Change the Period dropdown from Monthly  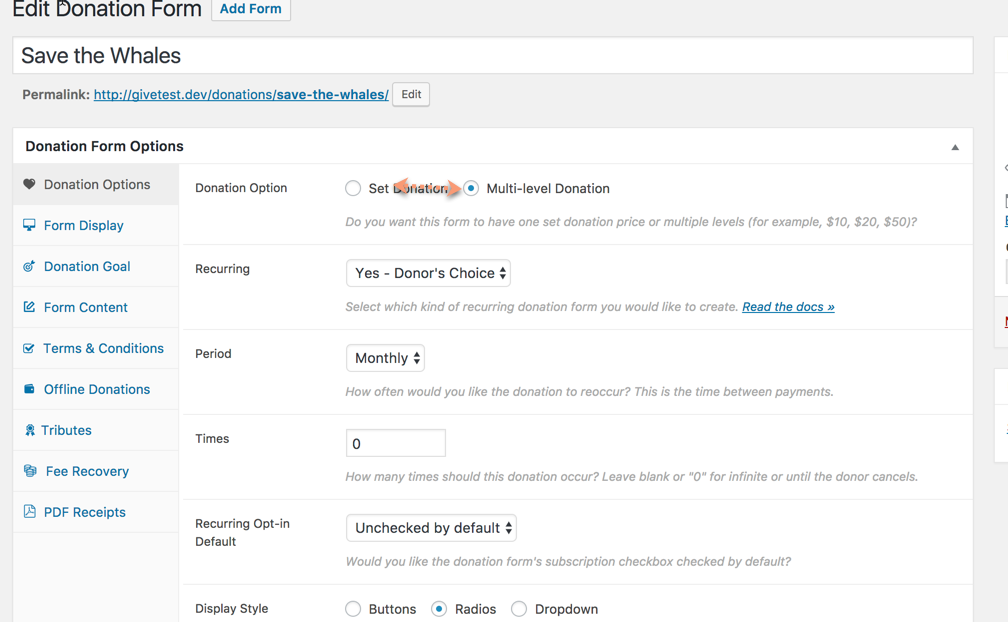coord(385,357)
